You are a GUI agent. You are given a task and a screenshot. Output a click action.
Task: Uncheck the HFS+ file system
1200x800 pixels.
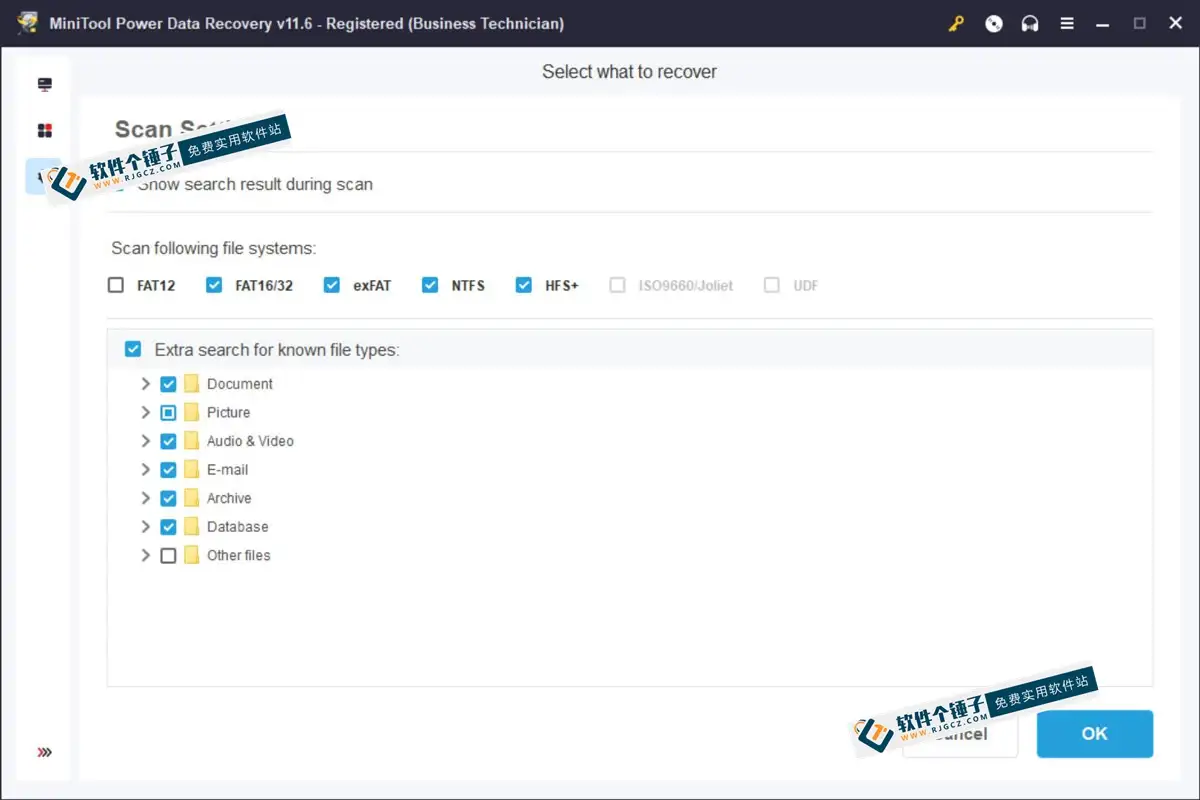pyautogui.click(x=524, y=285)
